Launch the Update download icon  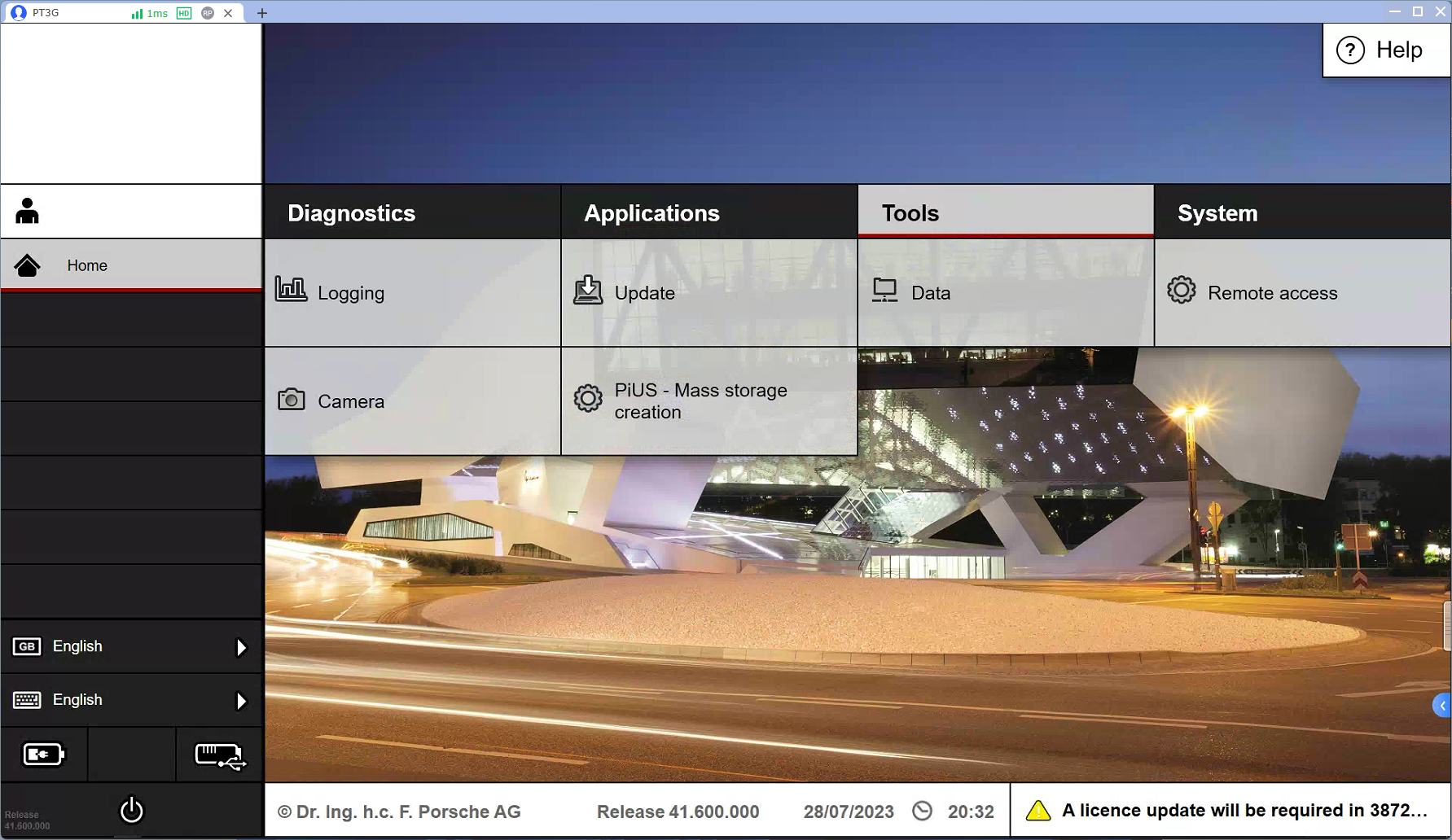[588, 291]
